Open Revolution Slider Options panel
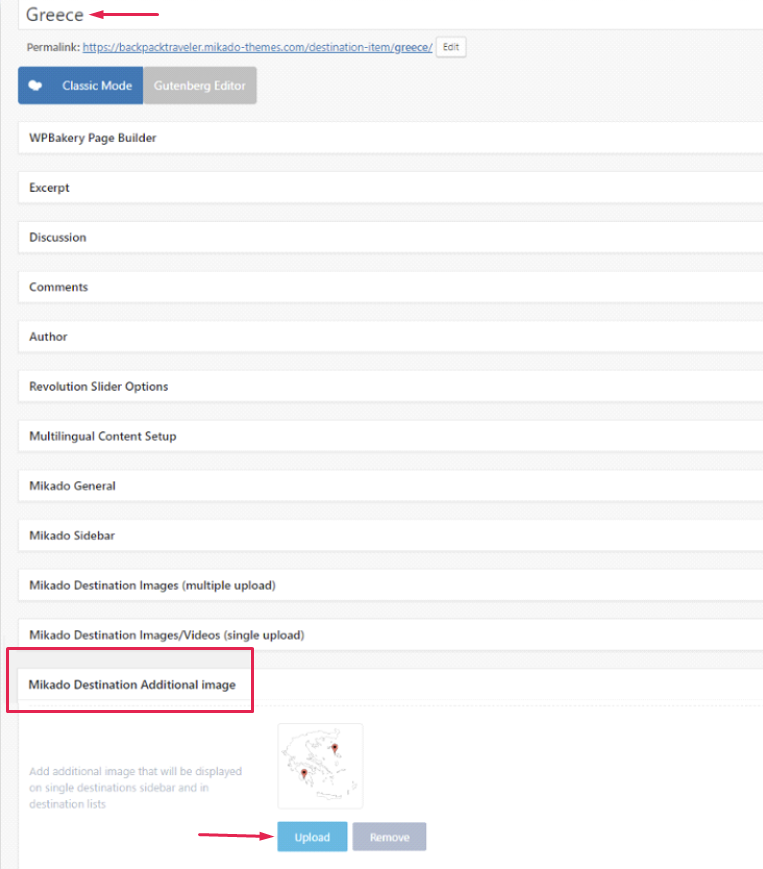Image resolution: width=763 pixels, height=869 pixels. click(98, 387)
